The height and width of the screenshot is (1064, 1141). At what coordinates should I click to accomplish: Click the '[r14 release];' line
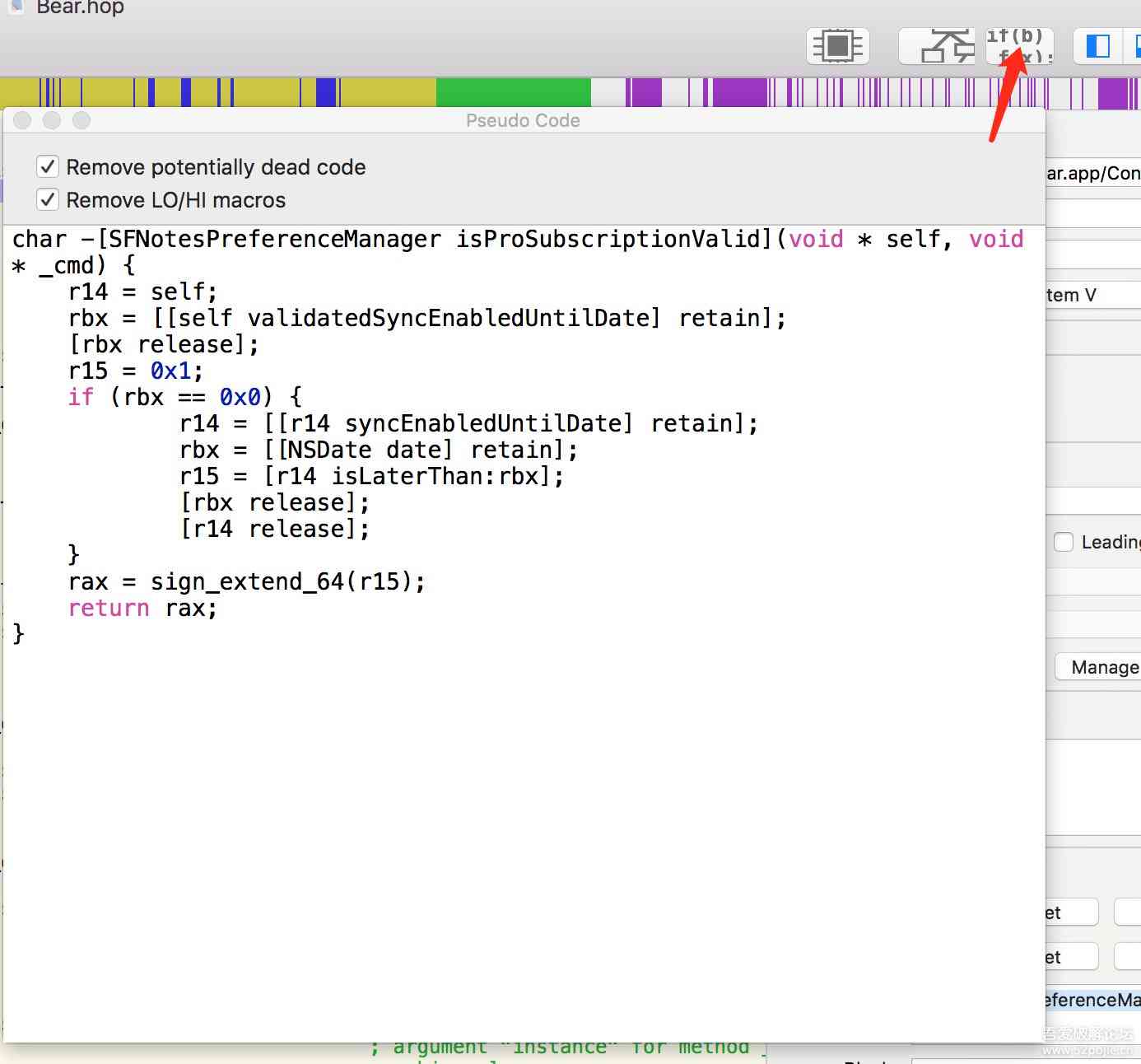[274, 529]
